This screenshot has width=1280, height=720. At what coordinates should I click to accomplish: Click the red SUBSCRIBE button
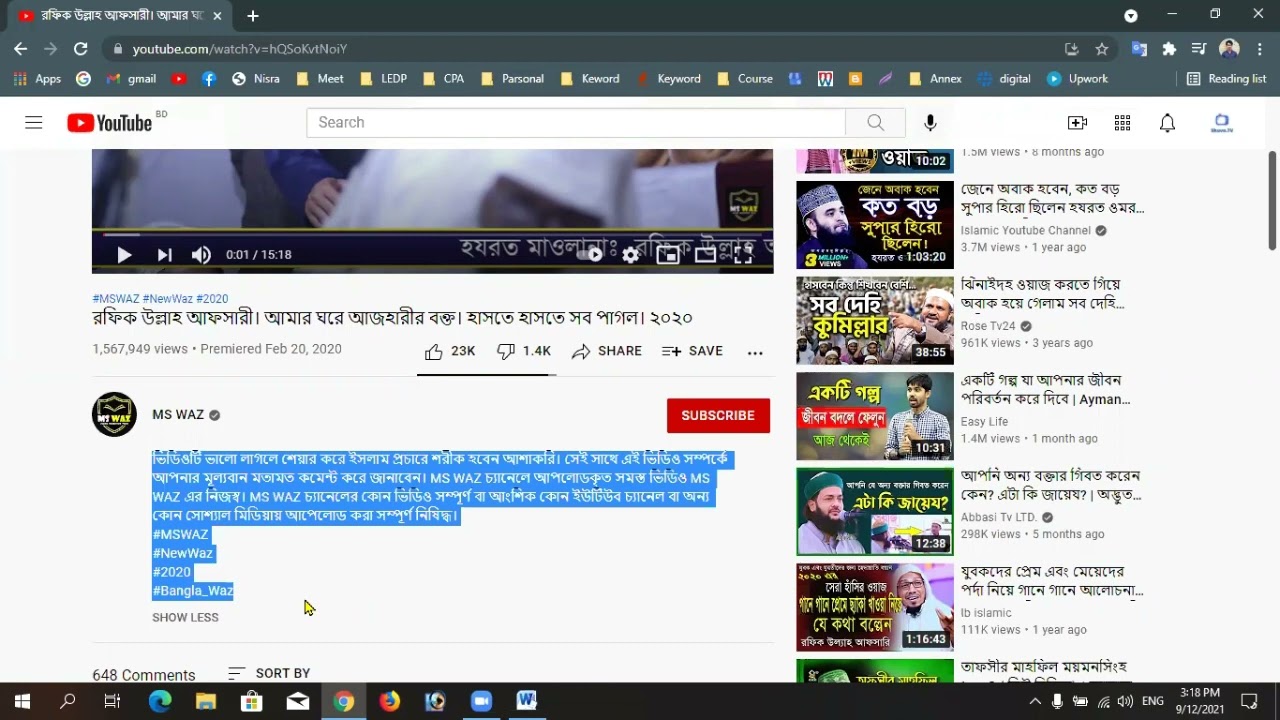coord(718,415)
